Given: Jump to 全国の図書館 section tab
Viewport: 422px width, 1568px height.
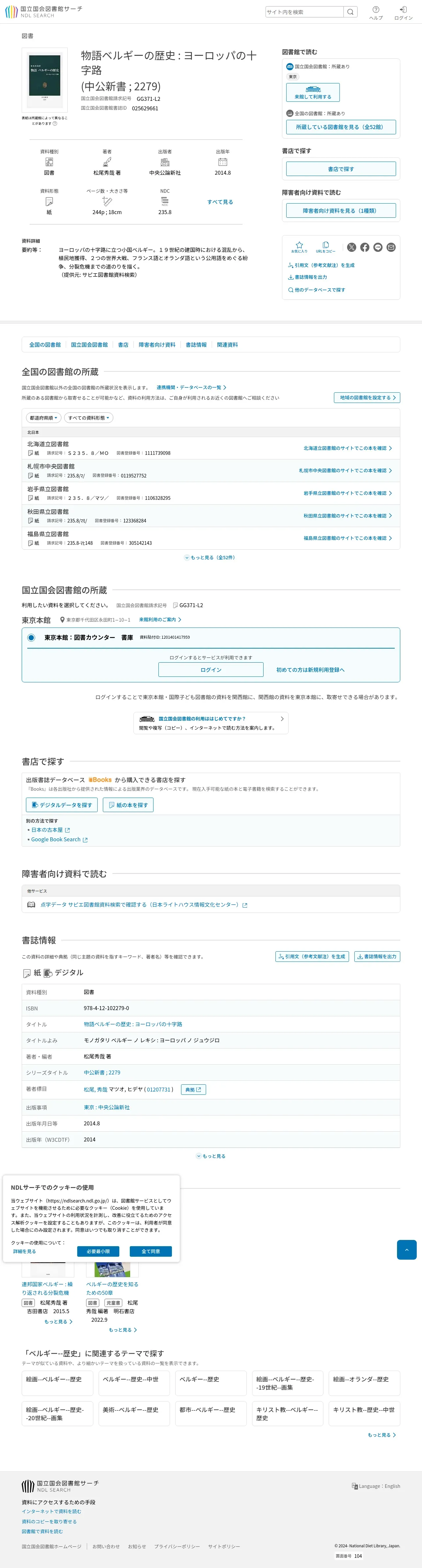Looking at the screenshot, I should pyautogui.click(x=45, y=344).
